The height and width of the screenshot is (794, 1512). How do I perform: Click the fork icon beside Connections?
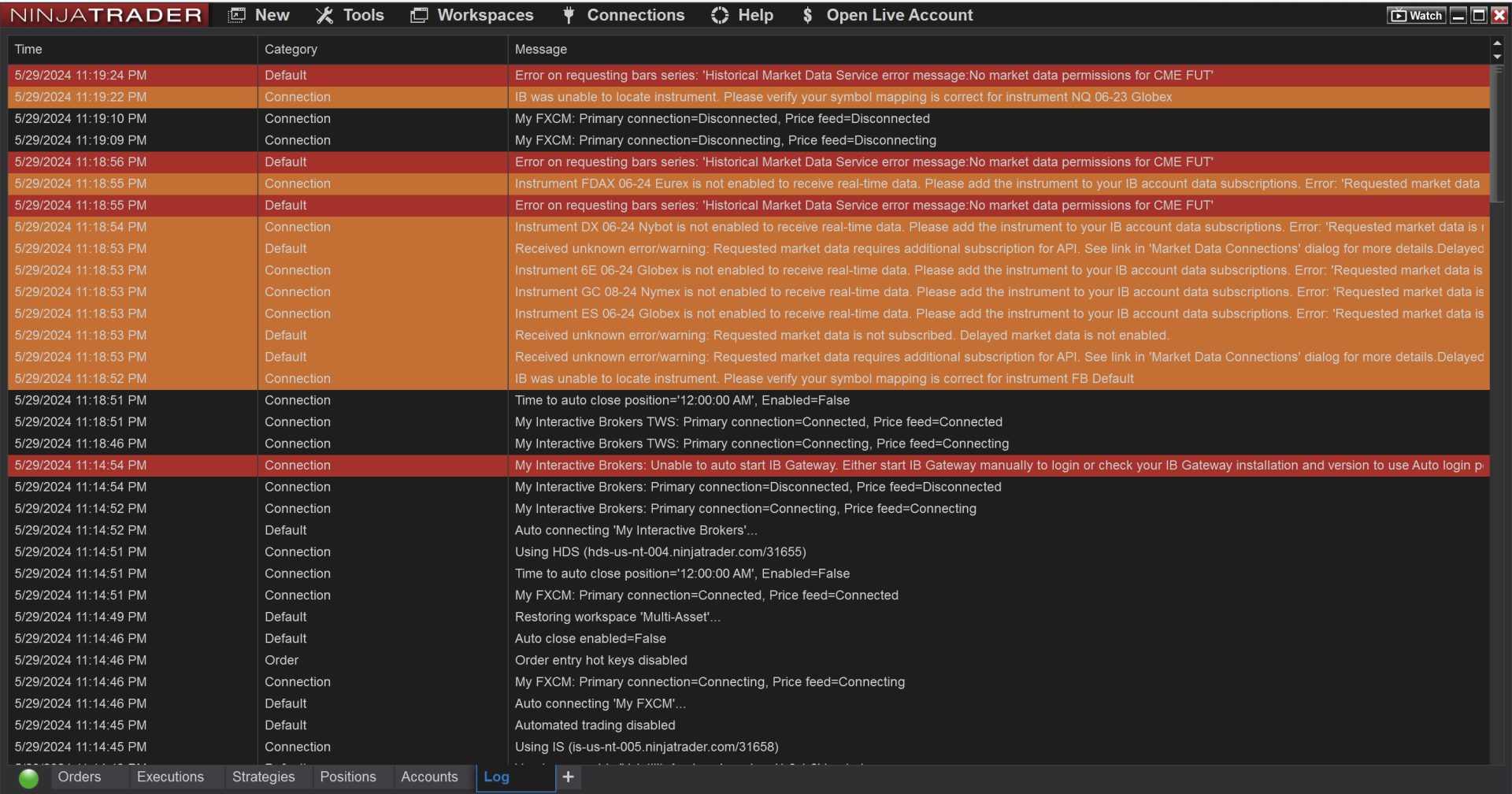[x=568, y=14]
